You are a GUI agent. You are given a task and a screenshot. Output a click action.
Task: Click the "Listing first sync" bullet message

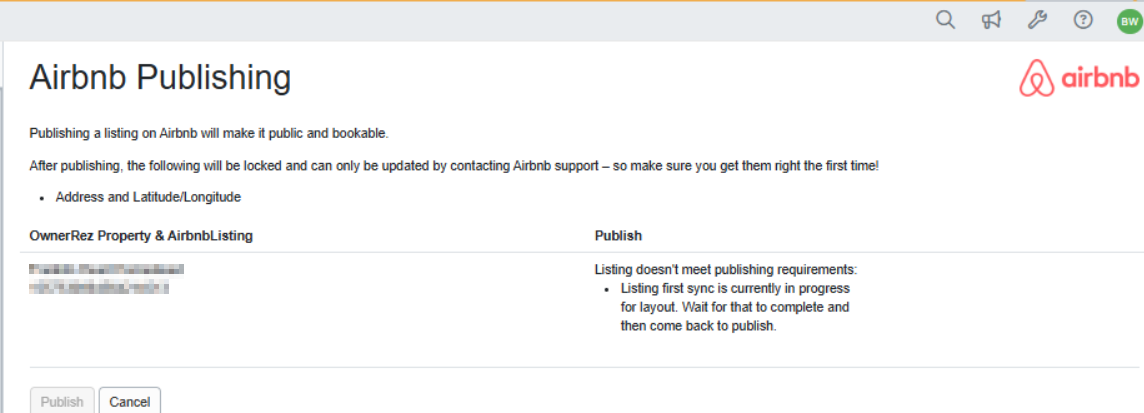(735, 307)
